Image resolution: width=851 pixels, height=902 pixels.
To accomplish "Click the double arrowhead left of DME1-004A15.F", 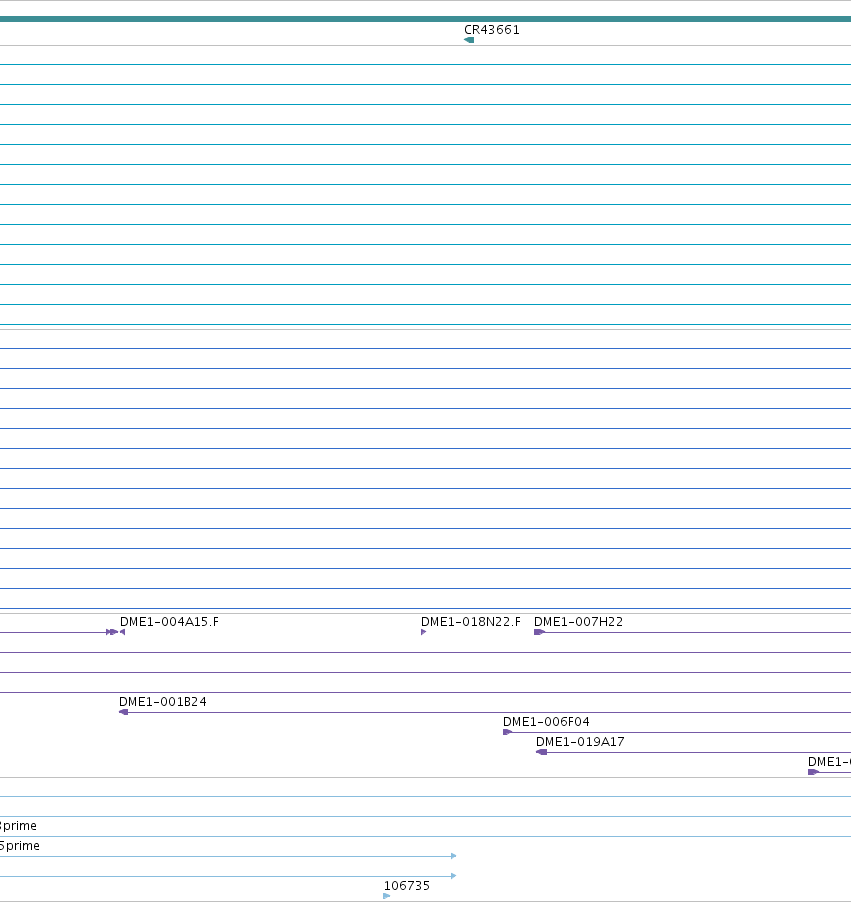I will click(x=112, y=632).
